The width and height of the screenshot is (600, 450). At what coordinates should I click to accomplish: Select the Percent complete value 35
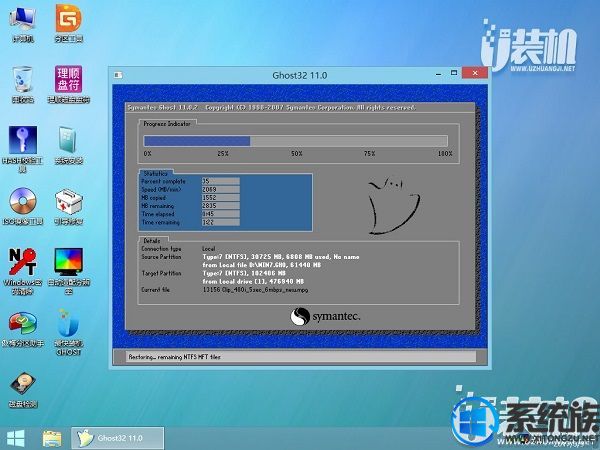point(221,181)
